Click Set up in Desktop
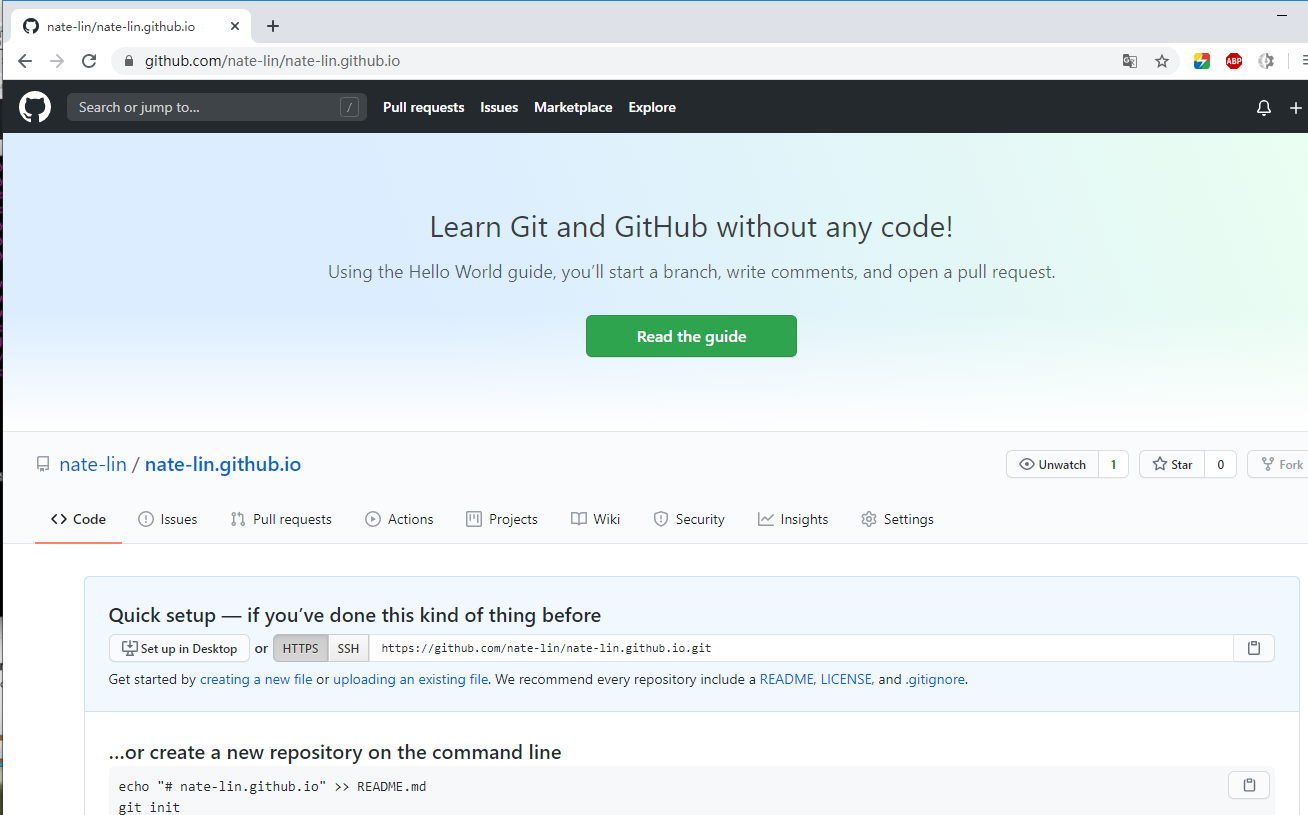The width and height of the screenshot is (1308, 815). (x=179, y=648)
